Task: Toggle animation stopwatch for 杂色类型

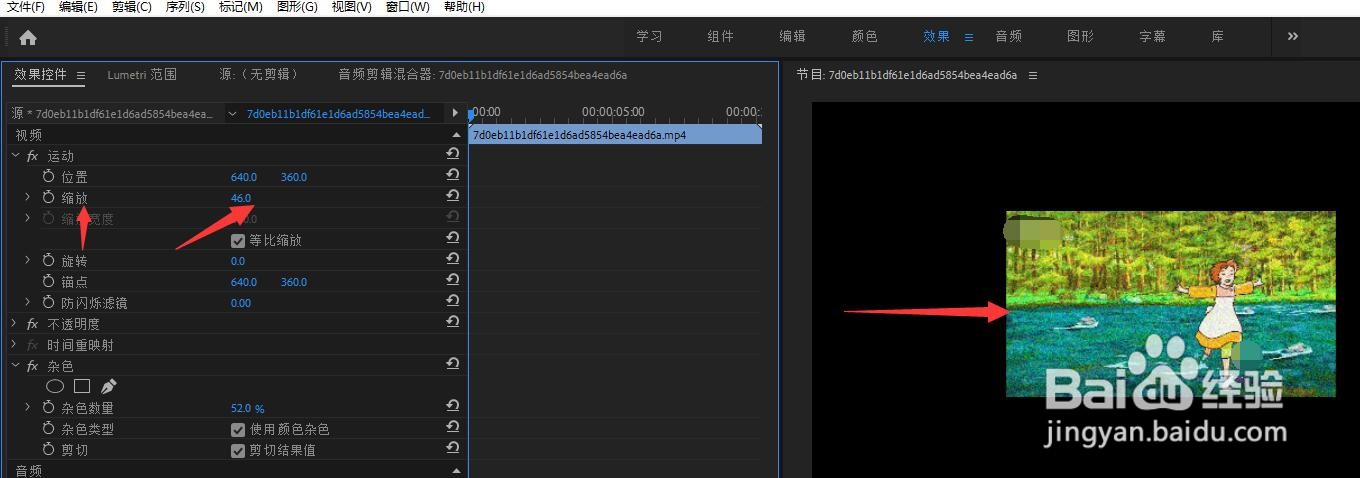Action: tap(48, 428)
